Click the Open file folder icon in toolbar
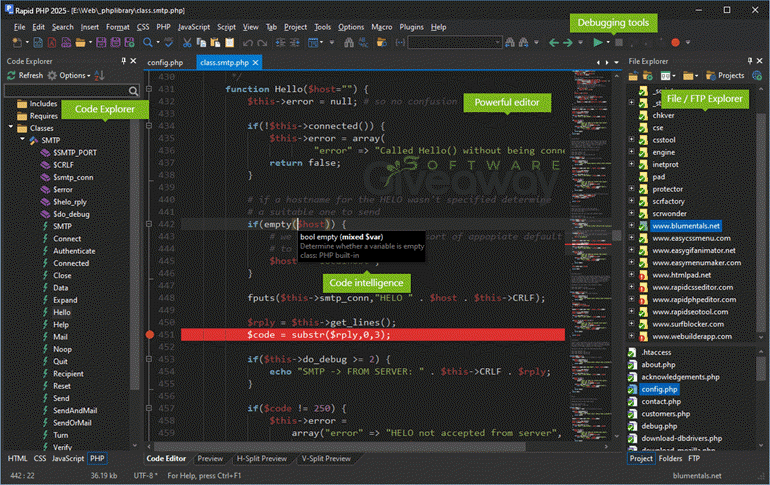This screenshot has width=770, height=485. [80, 43]
